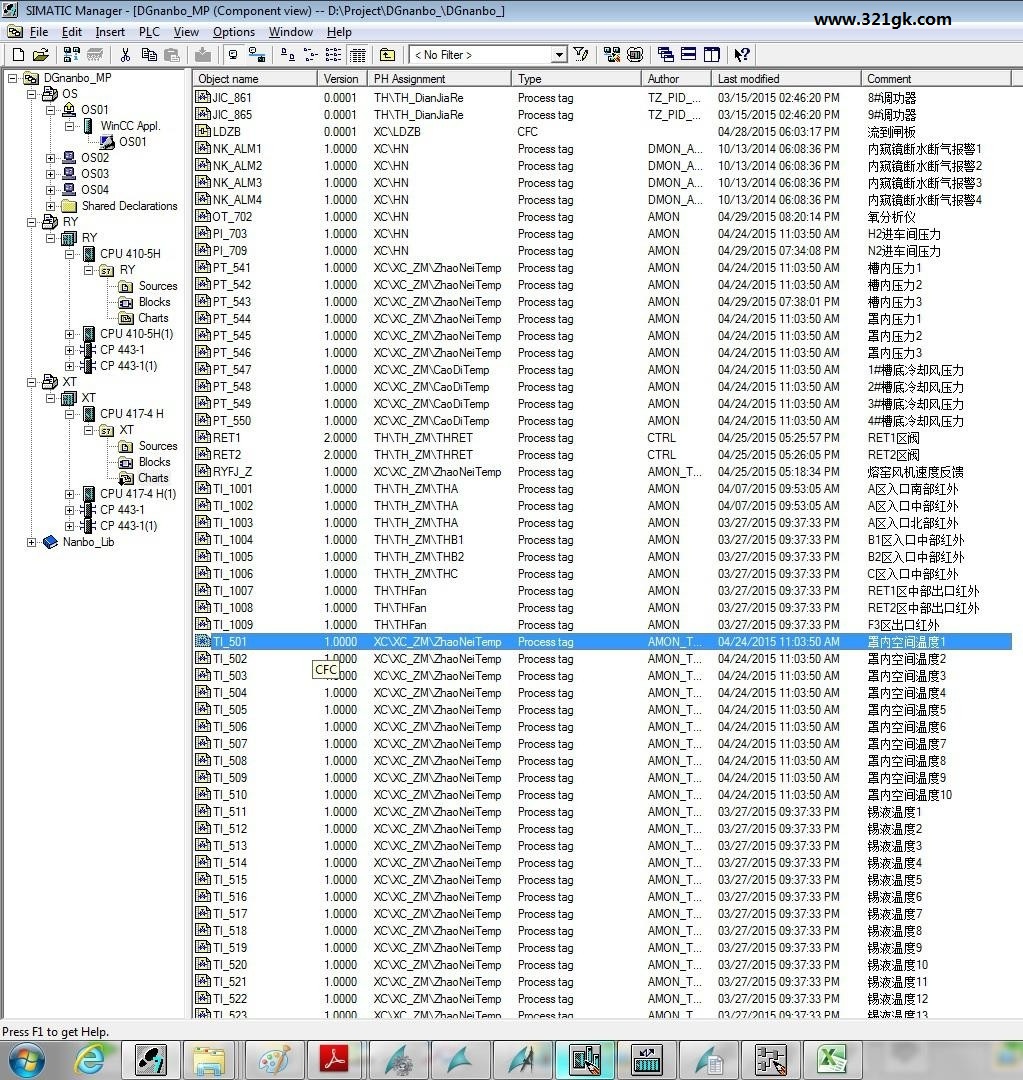Open the No Filter dropdown
Screen dimensions: 1023x1080
(559, 54)
